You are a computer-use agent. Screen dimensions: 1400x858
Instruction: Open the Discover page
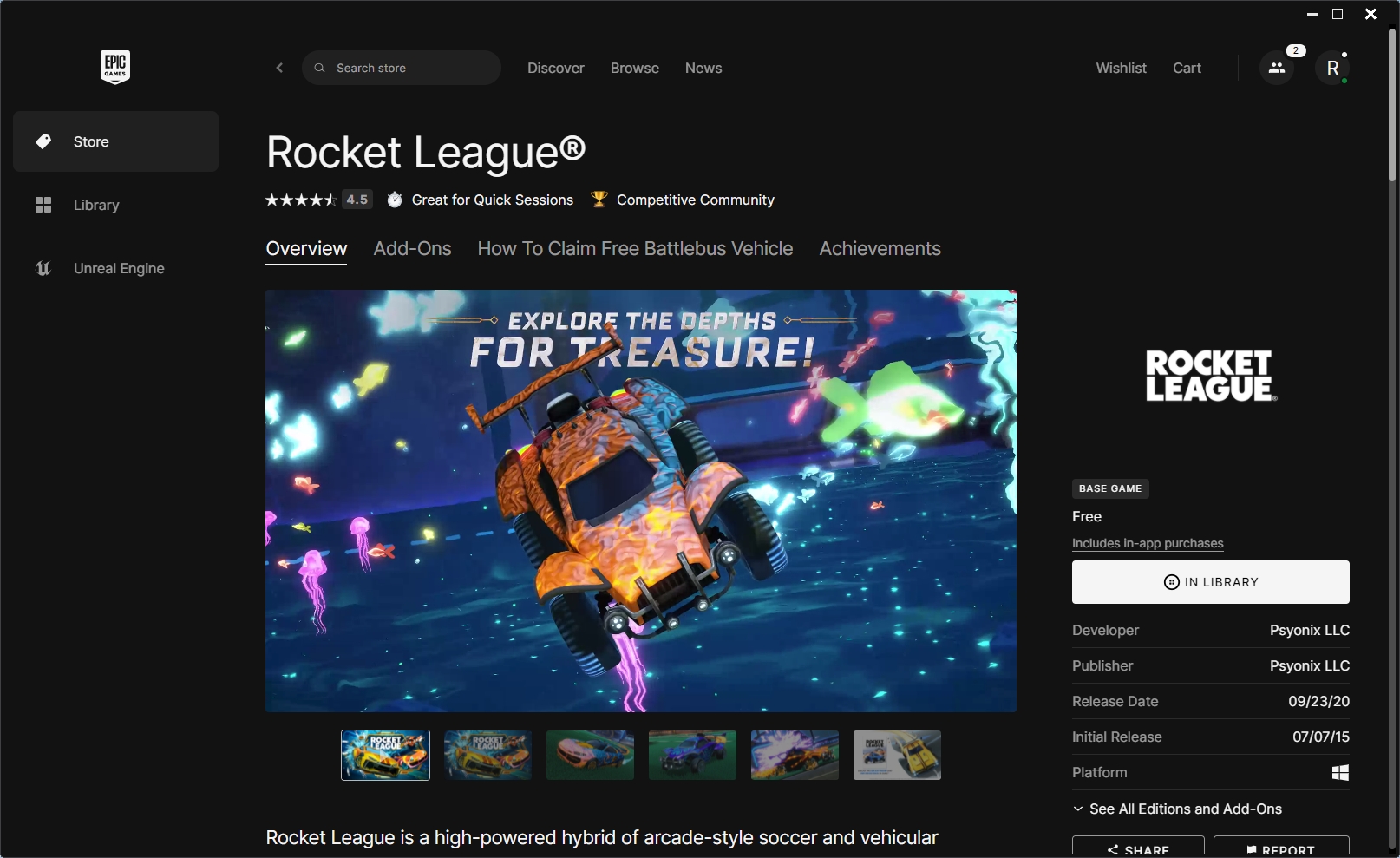point(556,68)
